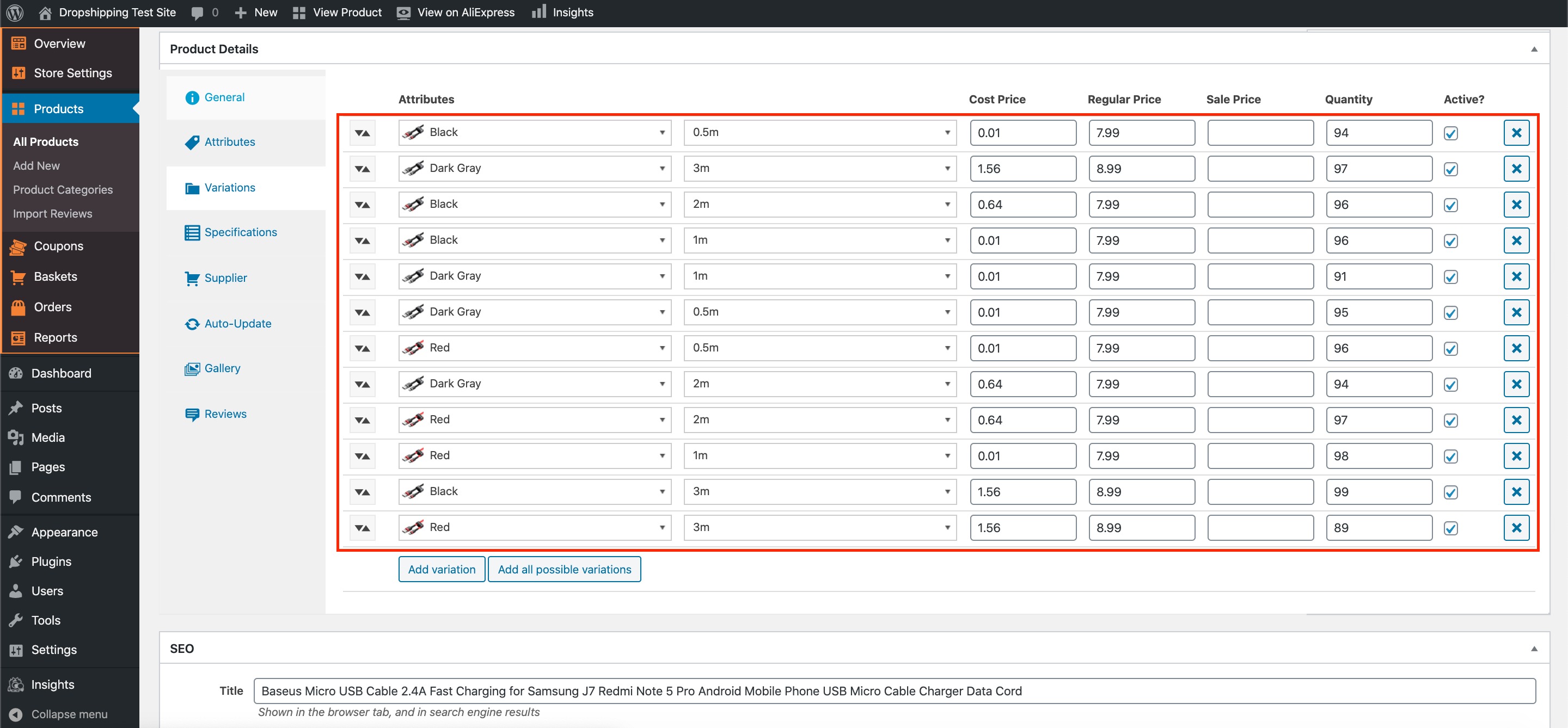Click the Coupons sidebar icon
1568x728 pixels.
(x=19, y=246)
